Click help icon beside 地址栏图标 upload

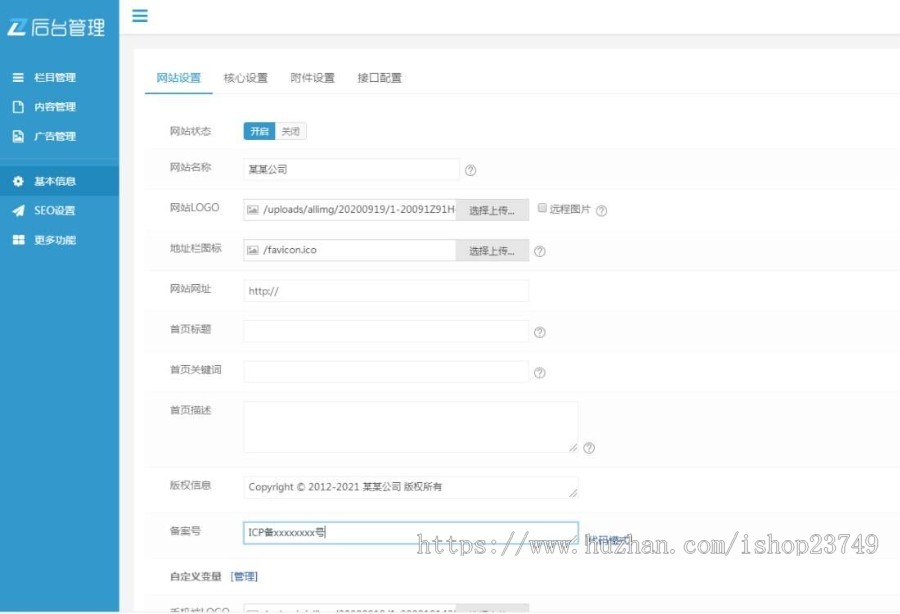tap(540, 251)
